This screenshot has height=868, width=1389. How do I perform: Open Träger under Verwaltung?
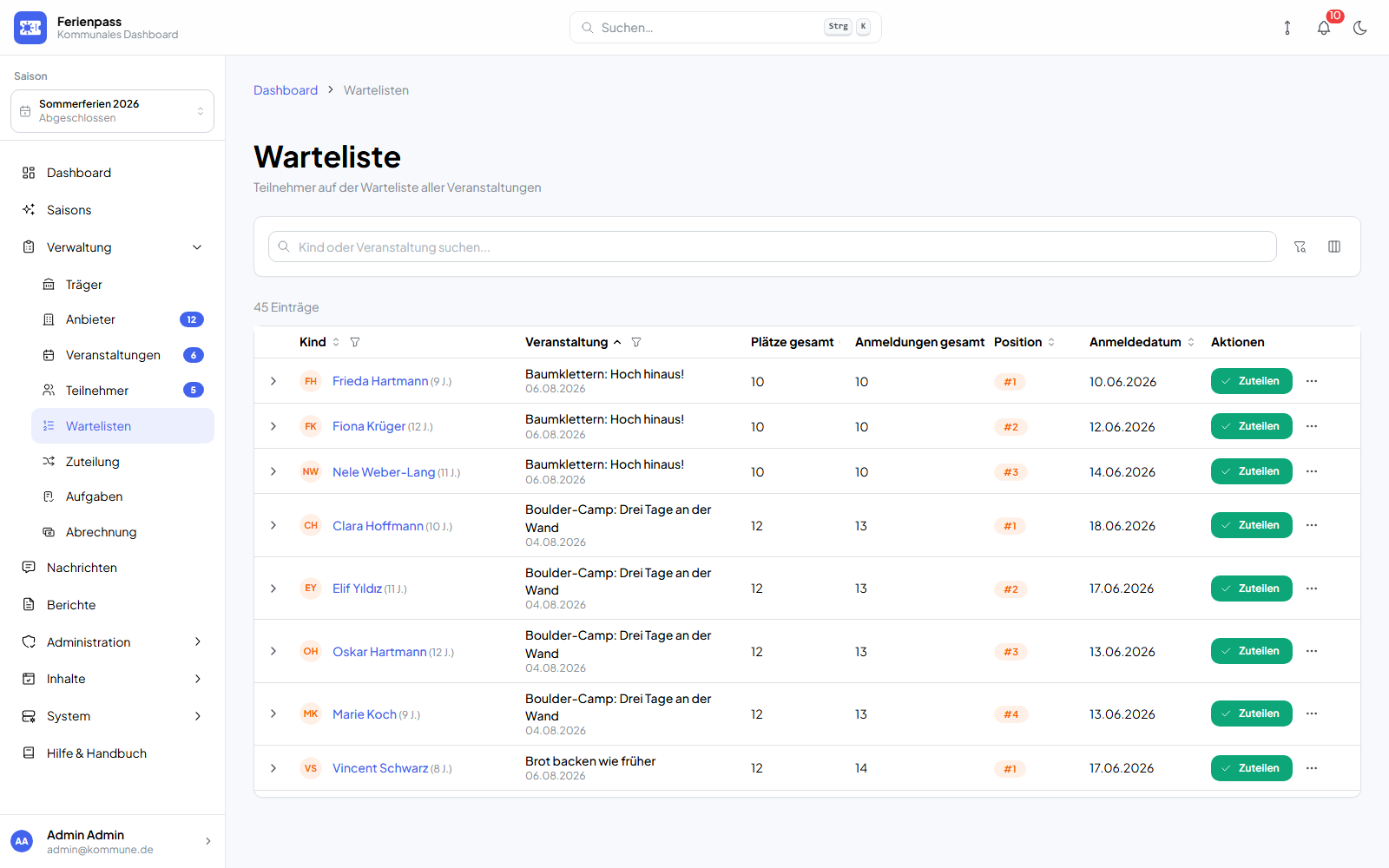tap(122, 285)
